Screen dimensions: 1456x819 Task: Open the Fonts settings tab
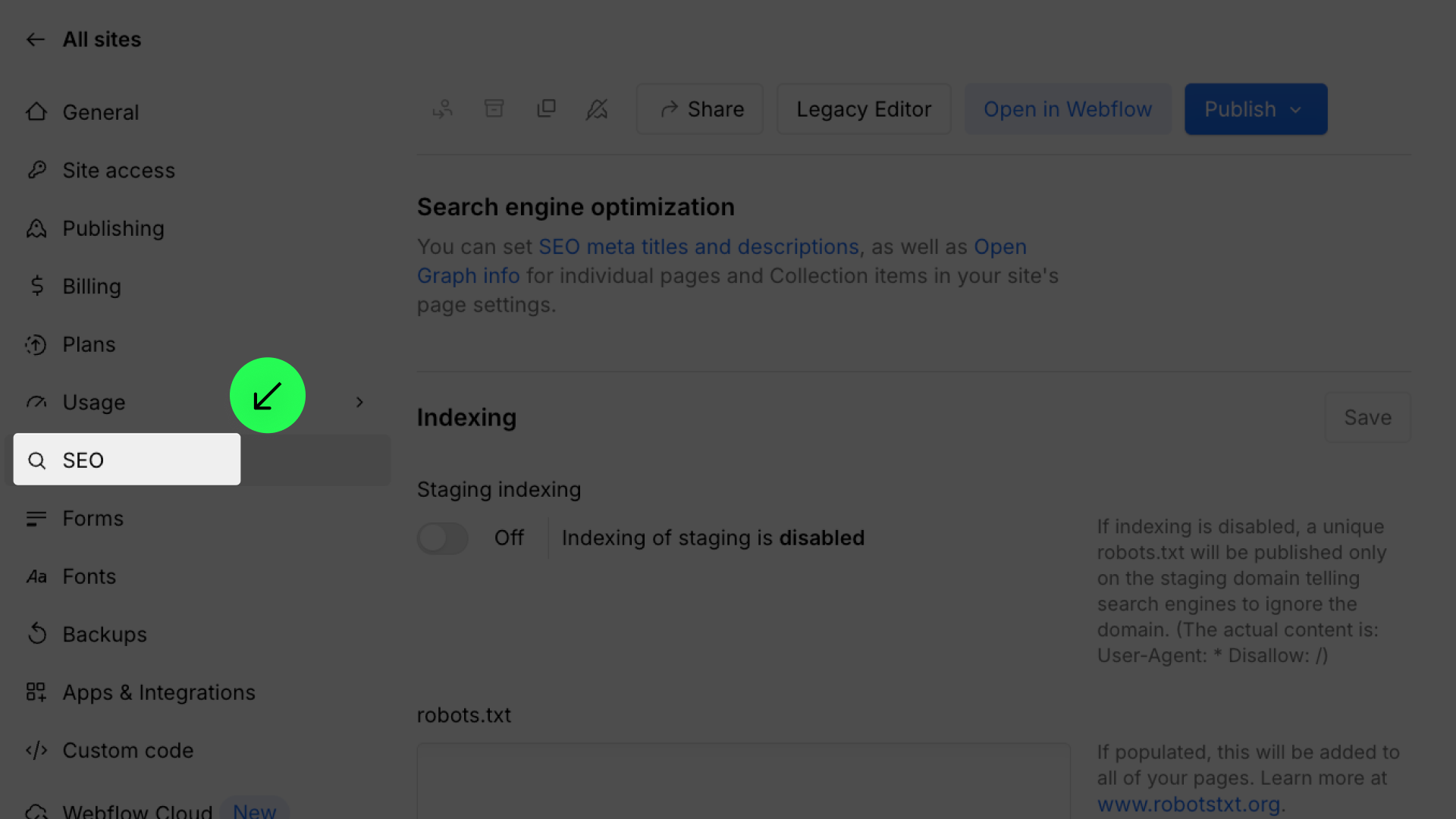[x=89, y=577]
